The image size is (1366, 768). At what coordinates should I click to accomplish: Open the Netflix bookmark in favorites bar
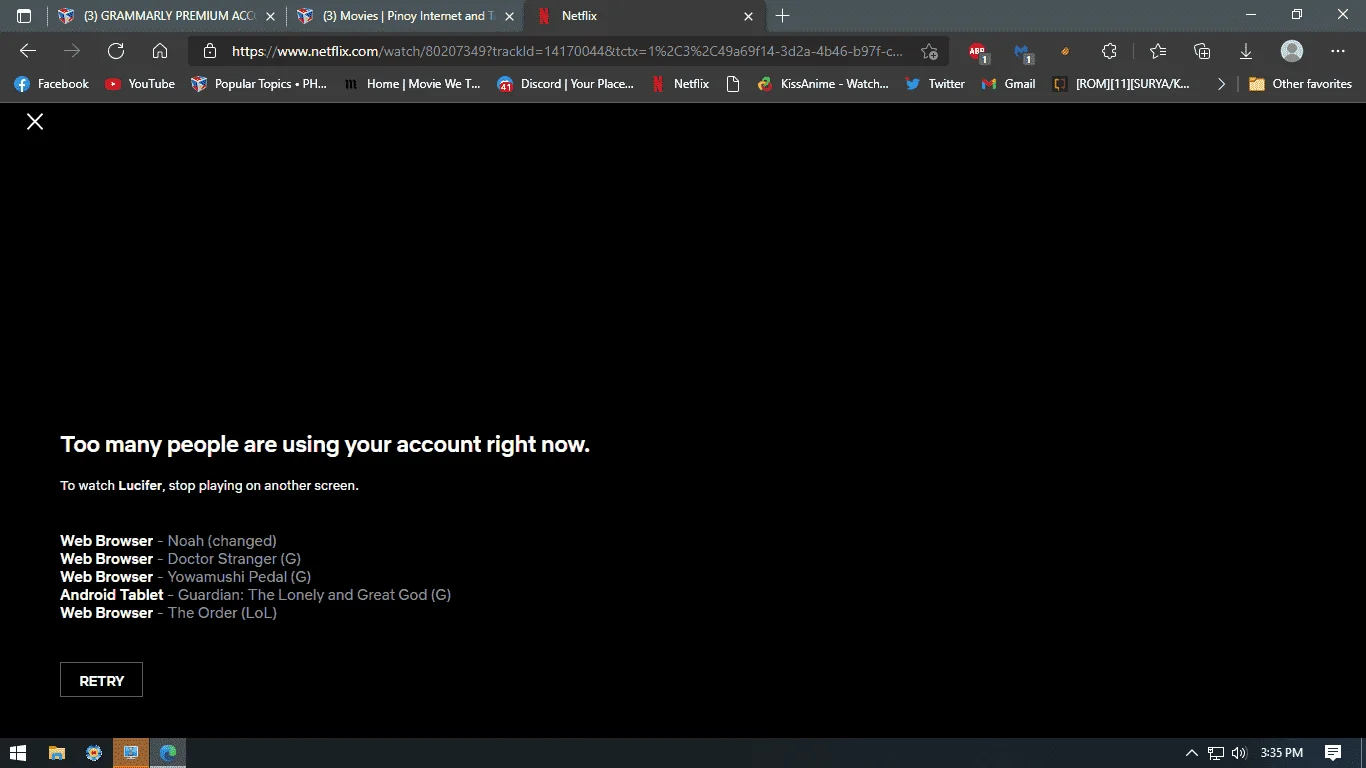[x=679, y=84]
